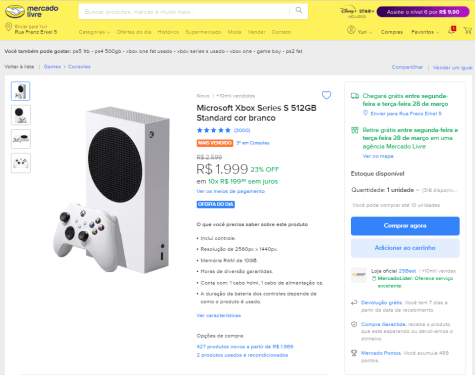Click the Mercado Livre logo

[32, 11]
